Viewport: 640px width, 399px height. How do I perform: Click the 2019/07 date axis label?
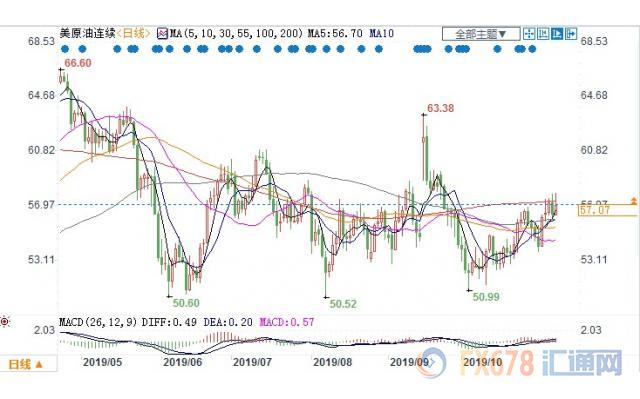tap(252, 362)
